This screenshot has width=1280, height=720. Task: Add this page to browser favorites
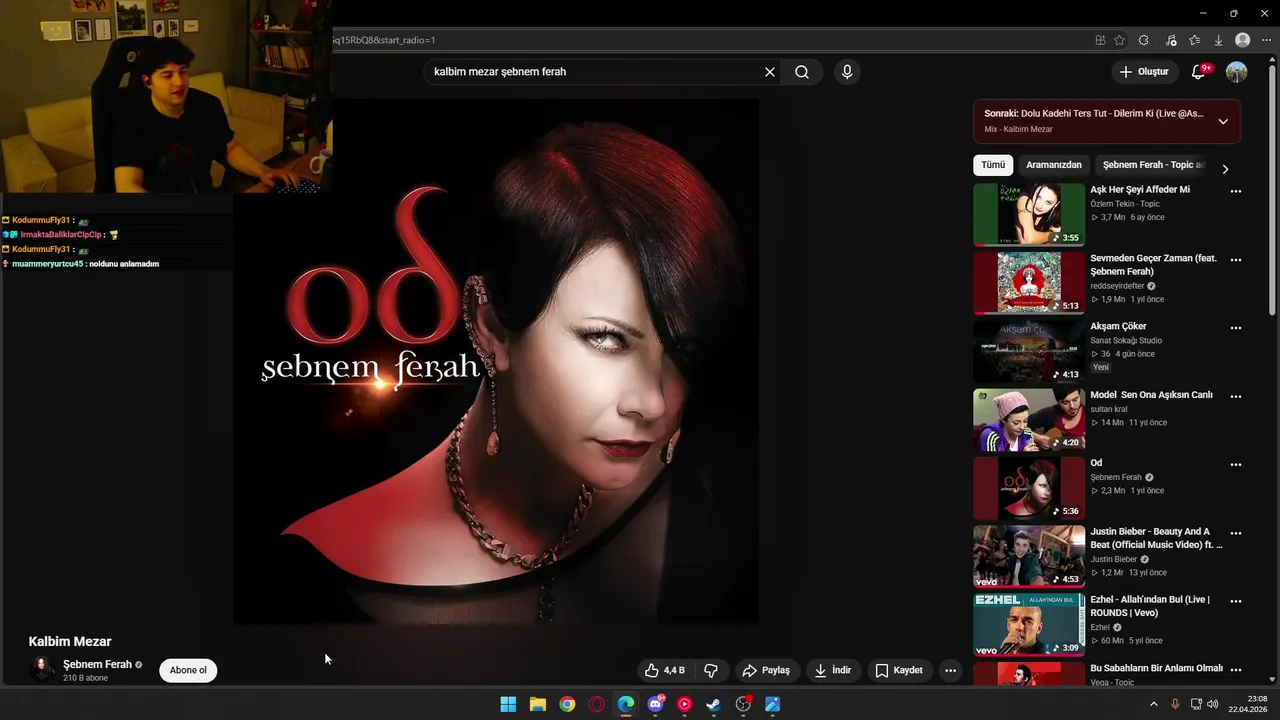[x=1120, y=40]
